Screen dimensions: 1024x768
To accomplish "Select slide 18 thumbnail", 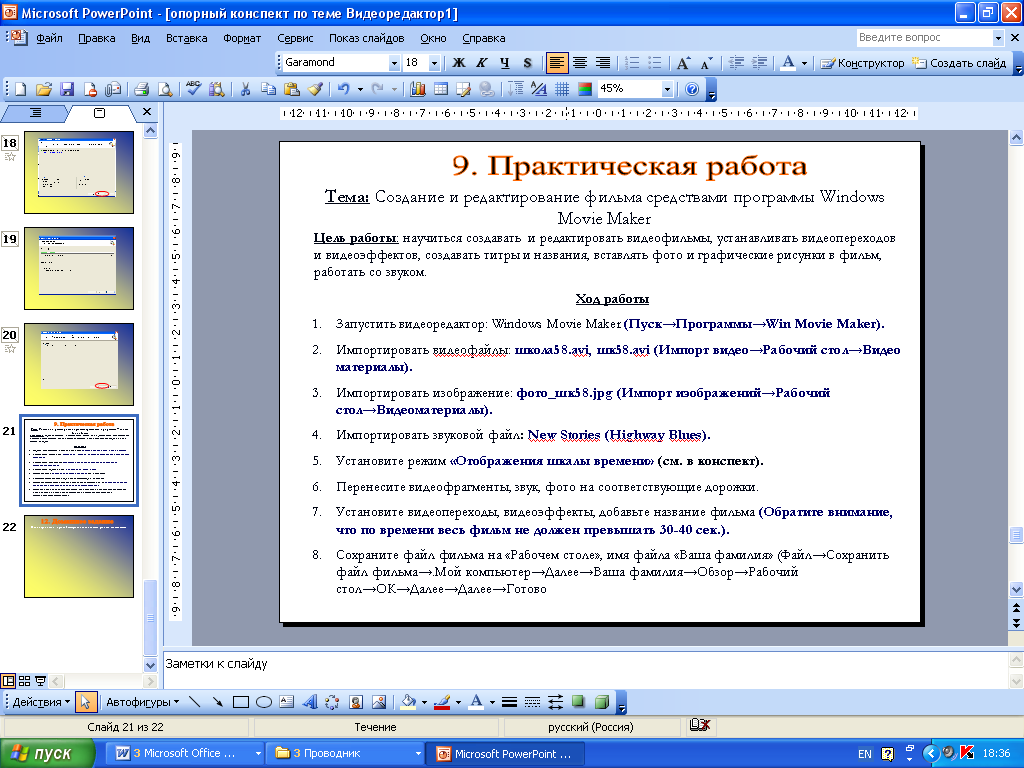I will 79,172.
